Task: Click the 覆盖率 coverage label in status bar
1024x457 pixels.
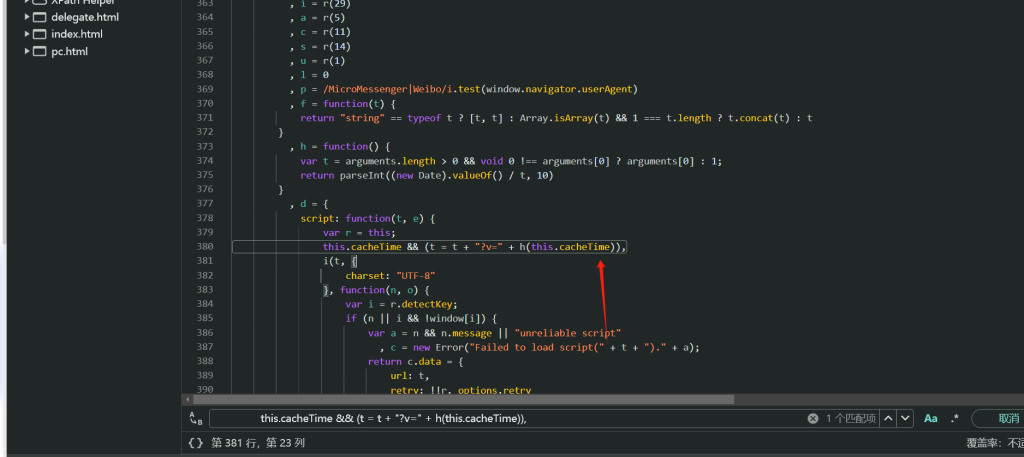Action: (x=984, y=442)
